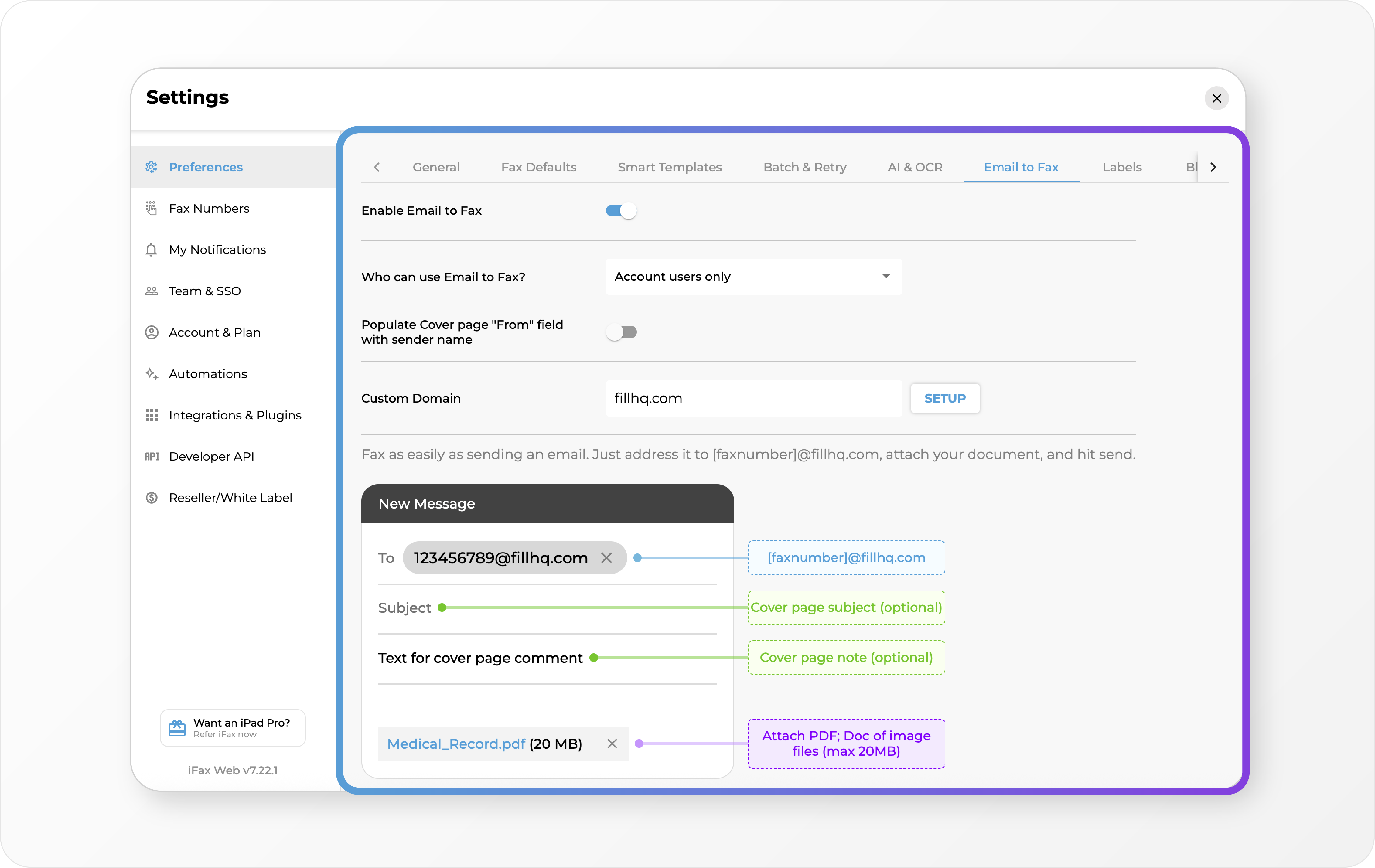This screenshot has width=1375, height=868.
Task: Open the Account users only dropdown
Action: (754, 276)
